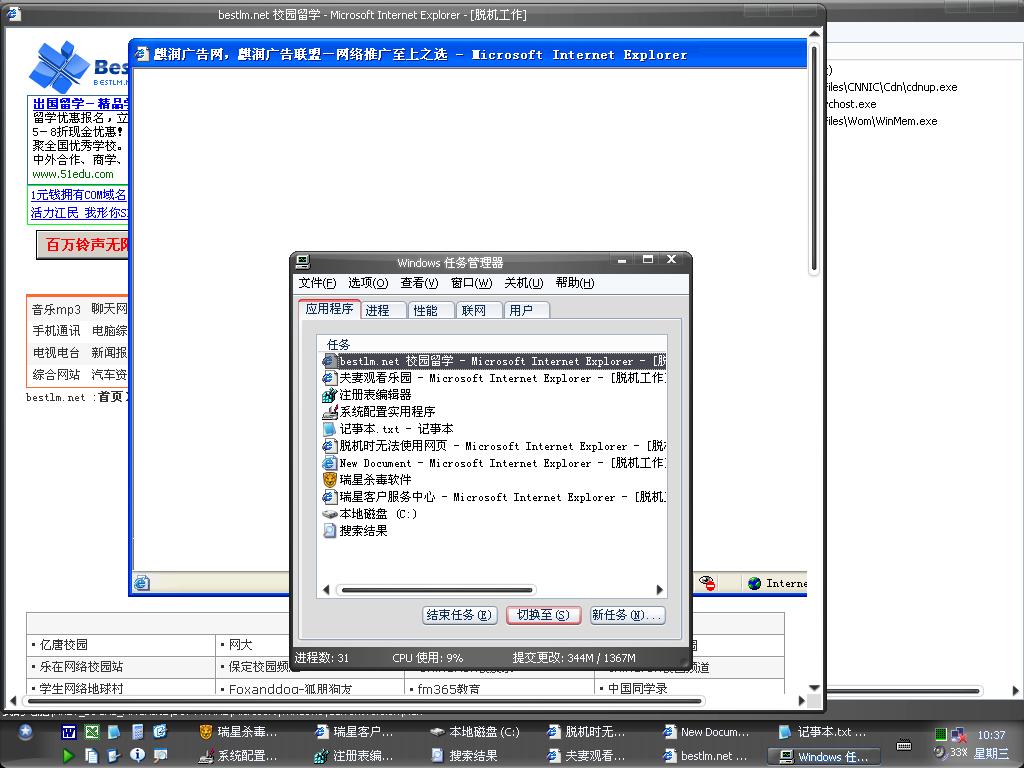Select 瑞星客户服务中心 task row

click(x=494, y=497)
